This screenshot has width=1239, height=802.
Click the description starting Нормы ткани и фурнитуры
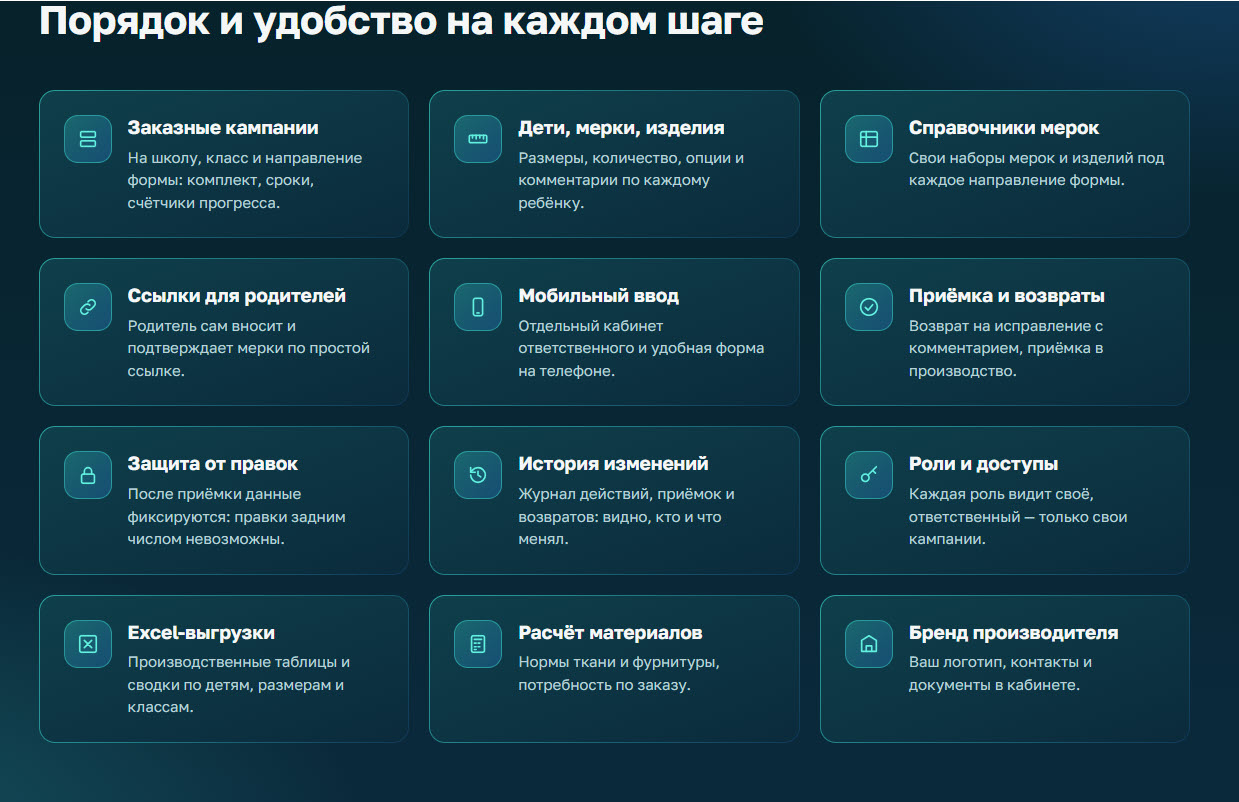coord(619,674)
